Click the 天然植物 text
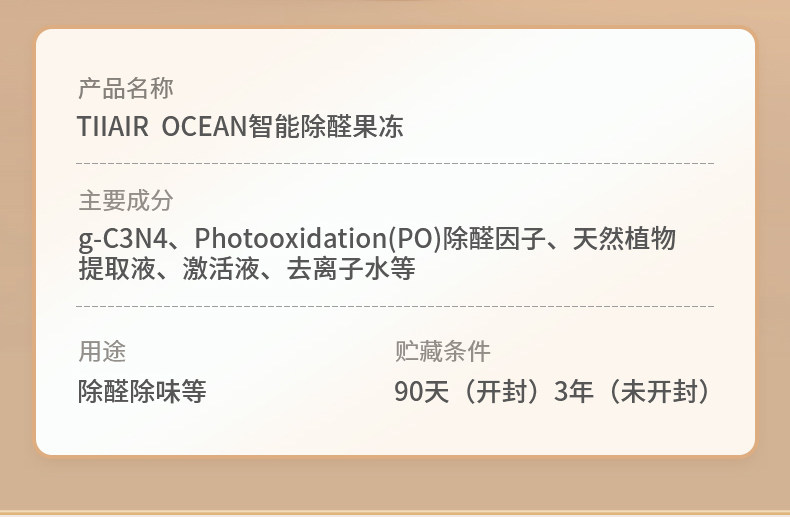The width and height of the screenshot is (790, 517). pyautogui.click(x=624, y=238)
